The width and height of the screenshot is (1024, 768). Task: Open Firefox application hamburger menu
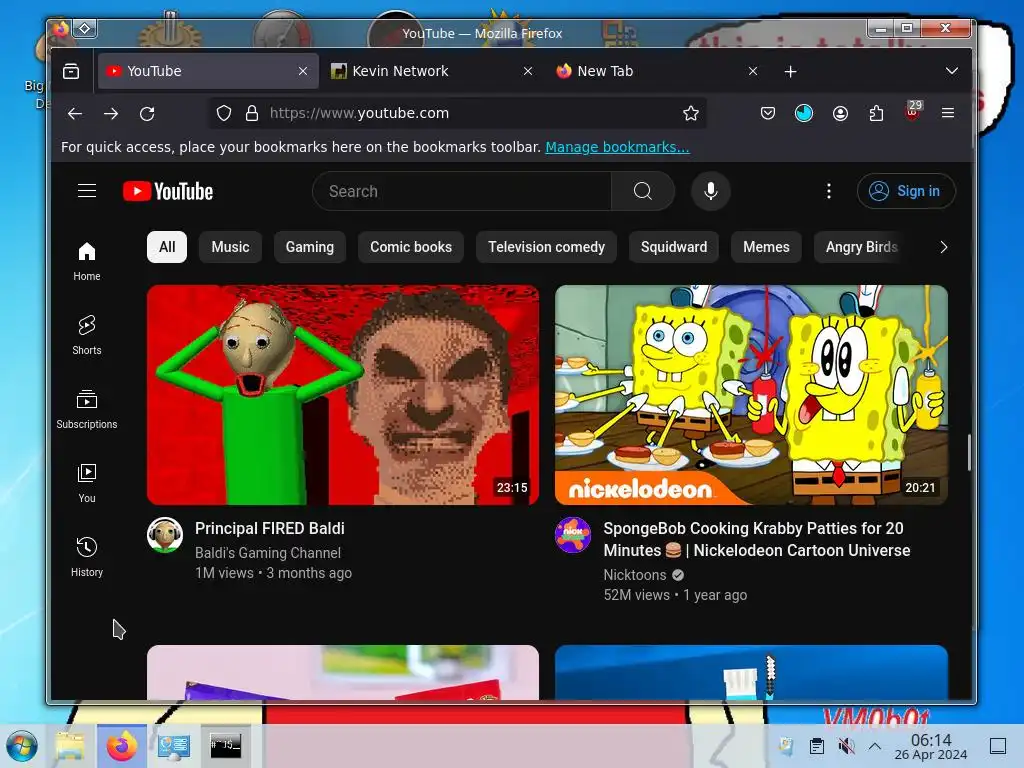pyautogui.click(x=948, y=113)
